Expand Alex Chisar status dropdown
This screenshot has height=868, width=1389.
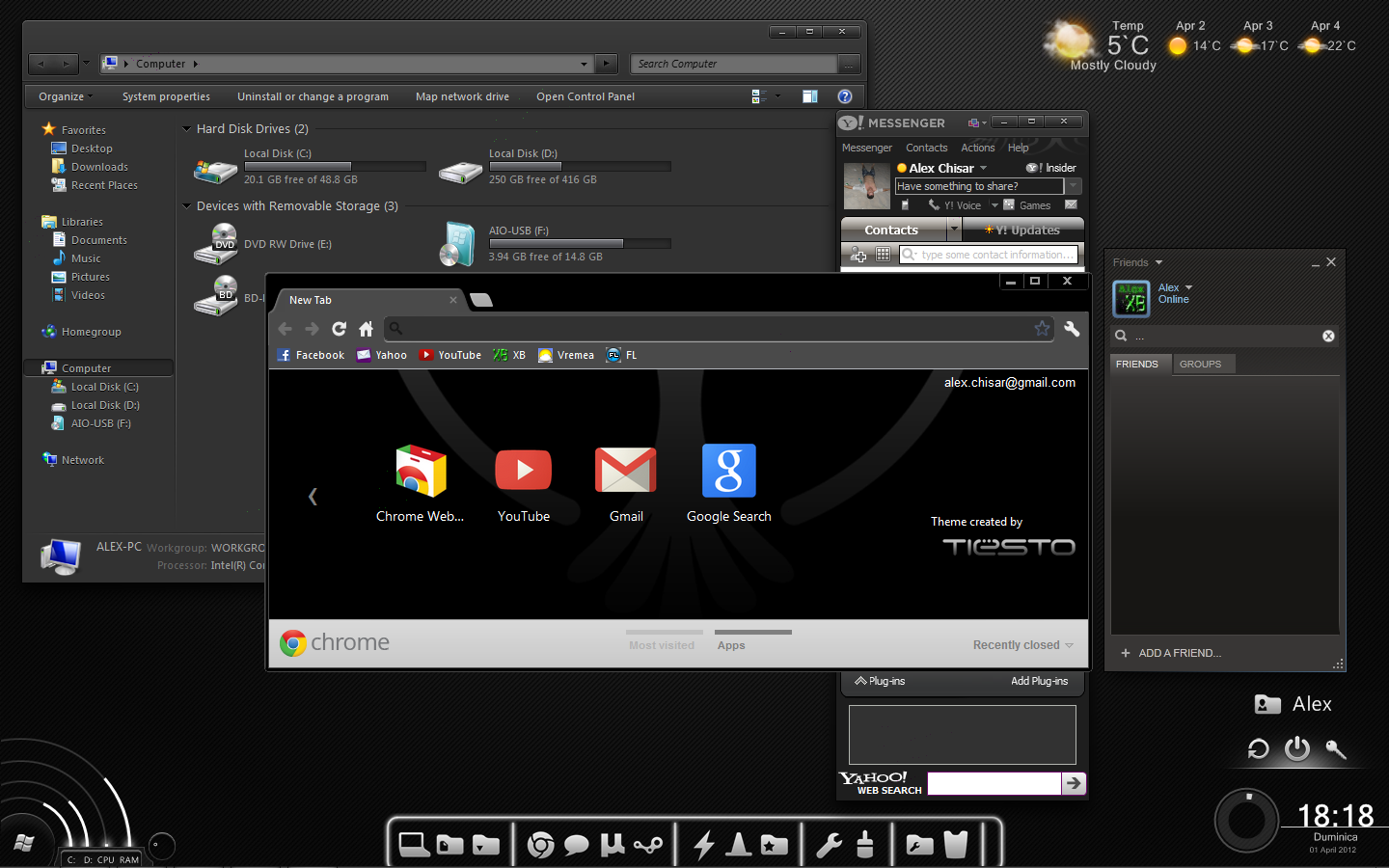tap(984, 168)
